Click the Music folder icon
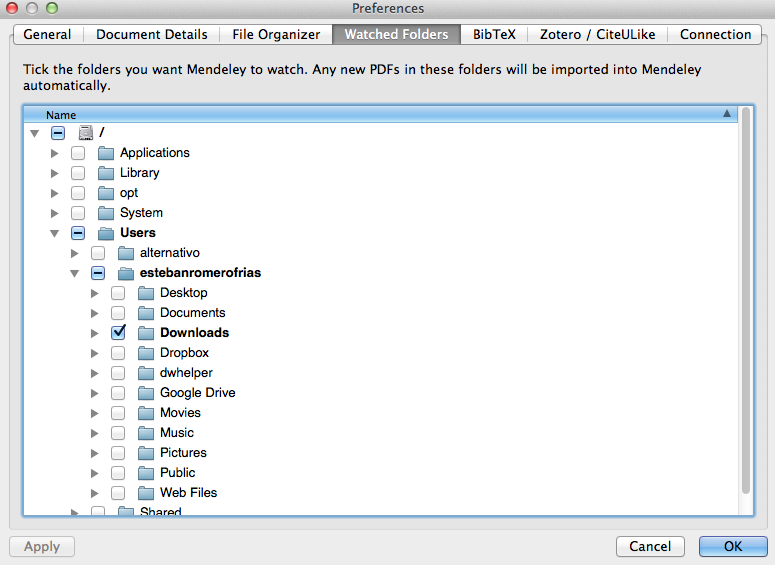Image resolution: width=775 pixels, height=565 pixels. [146, 433]
